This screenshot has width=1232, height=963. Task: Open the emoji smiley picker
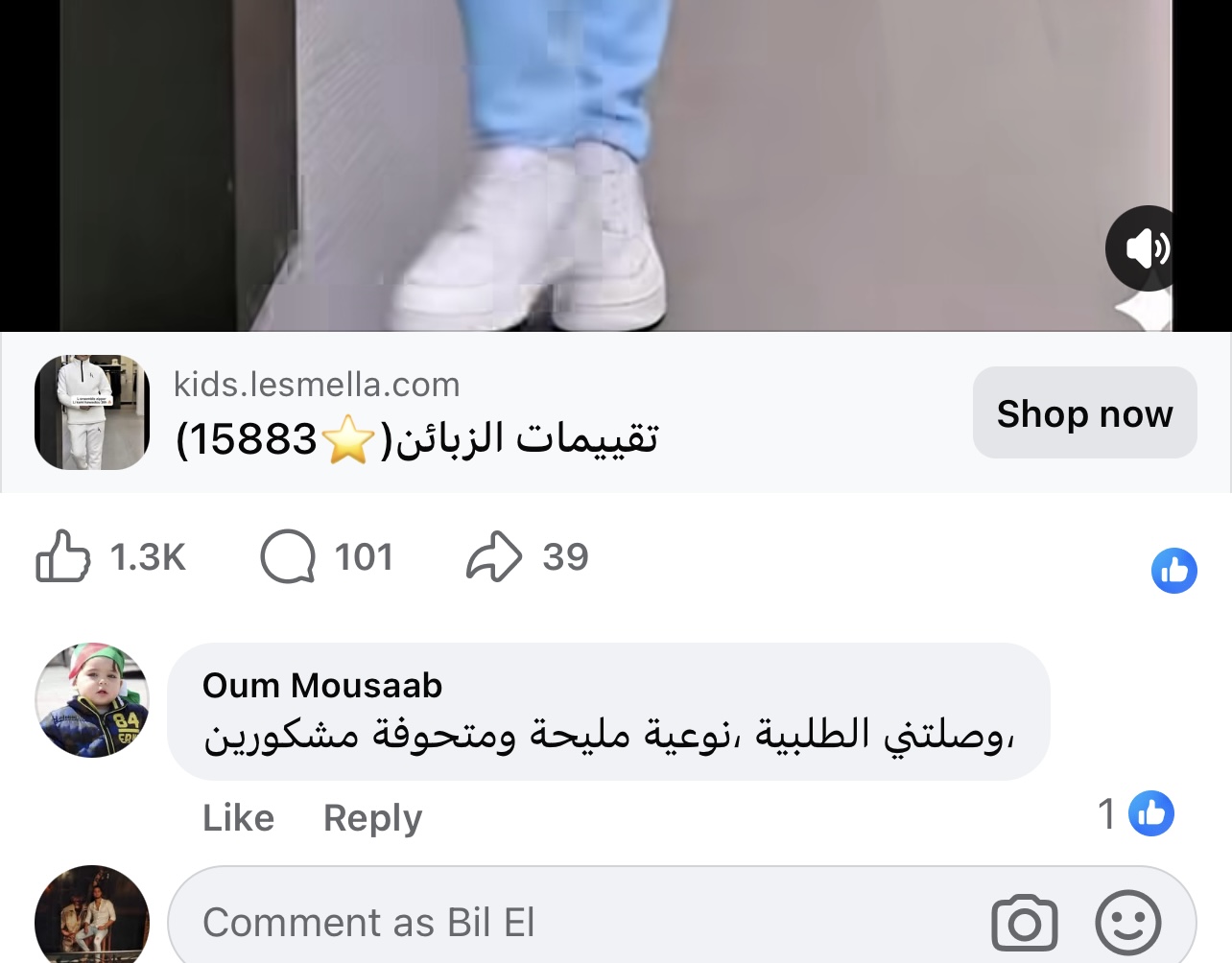coord(1127,923)
